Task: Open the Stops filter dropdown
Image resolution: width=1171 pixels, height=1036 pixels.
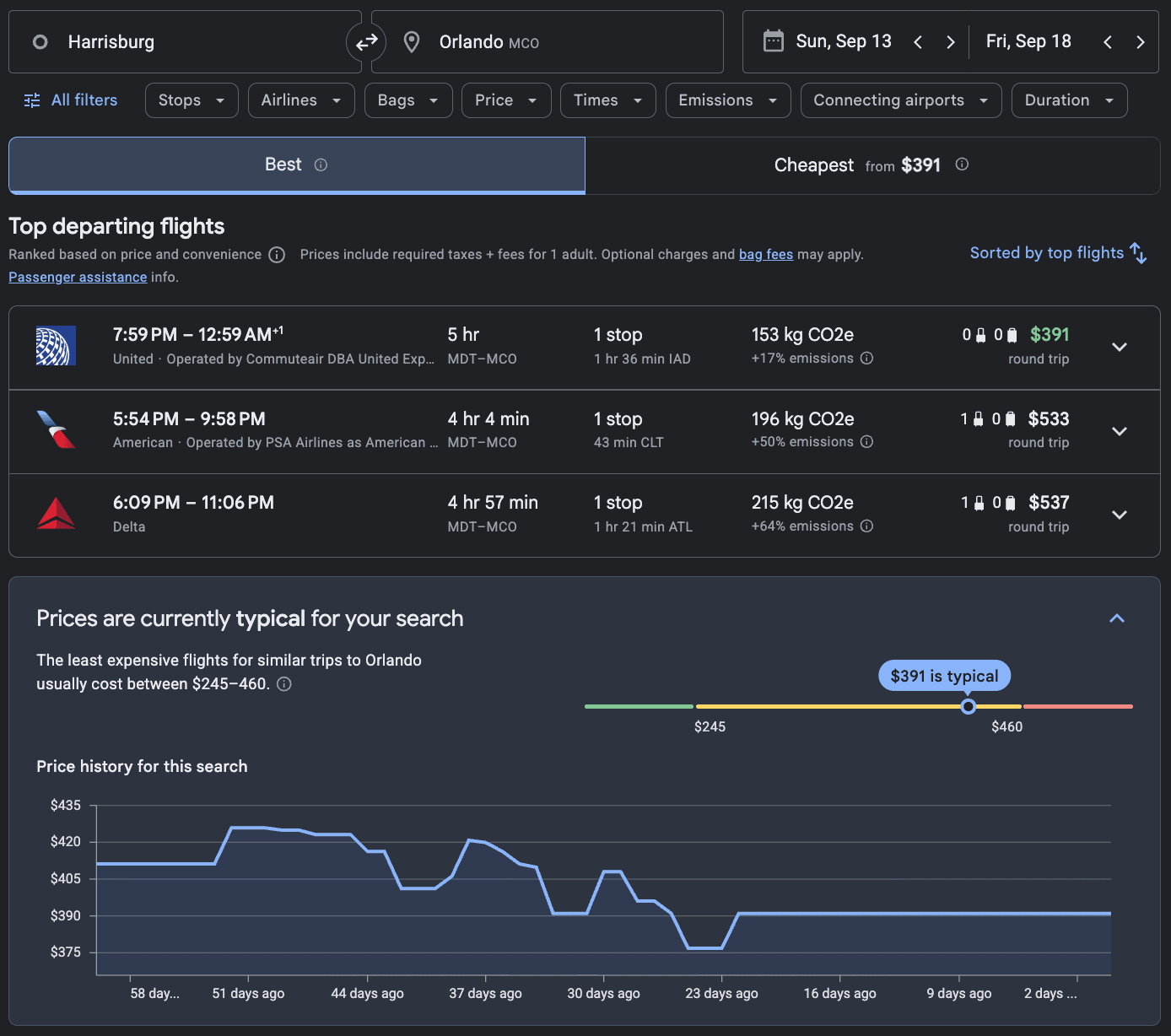Action: point(192,100)
